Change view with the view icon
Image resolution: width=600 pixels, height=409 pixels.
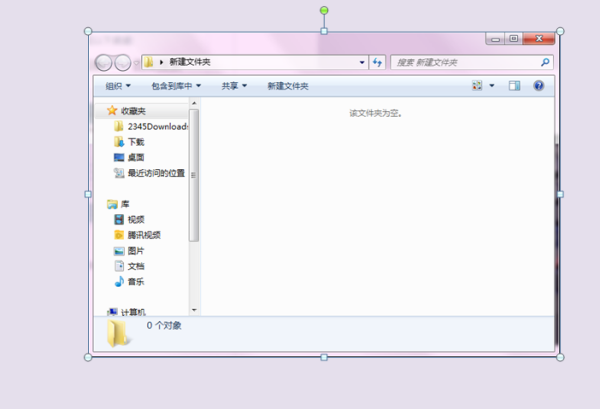(x=477, y=86)
